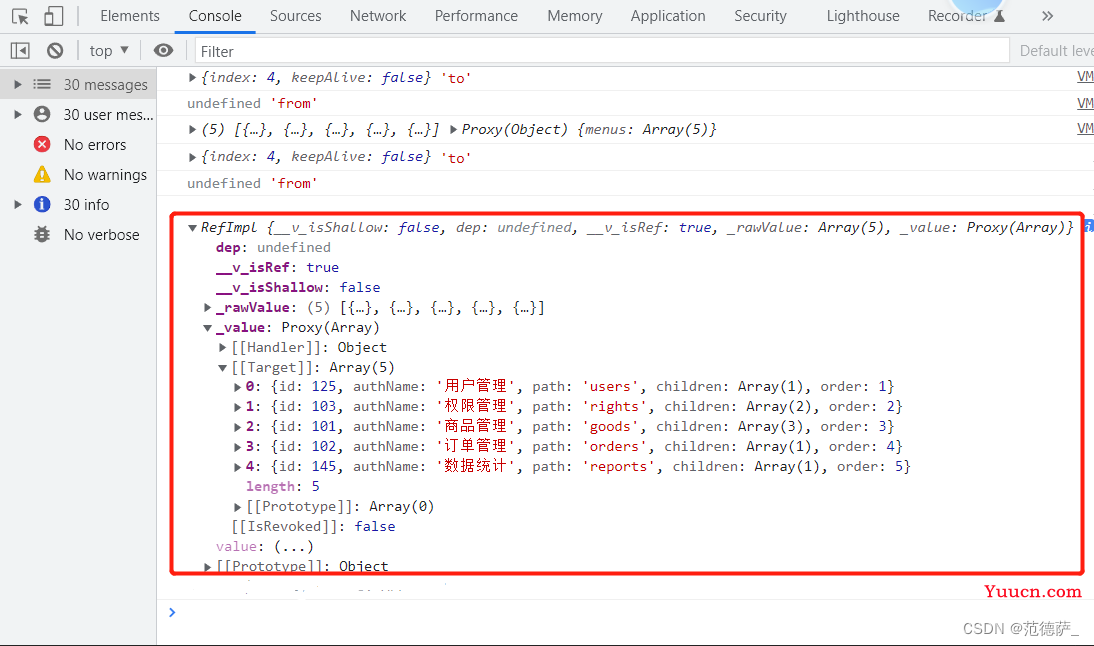This screenshot has width=1094, height=646.
Task: Switch to the Console tab
Action: click(x=215, y=16)
